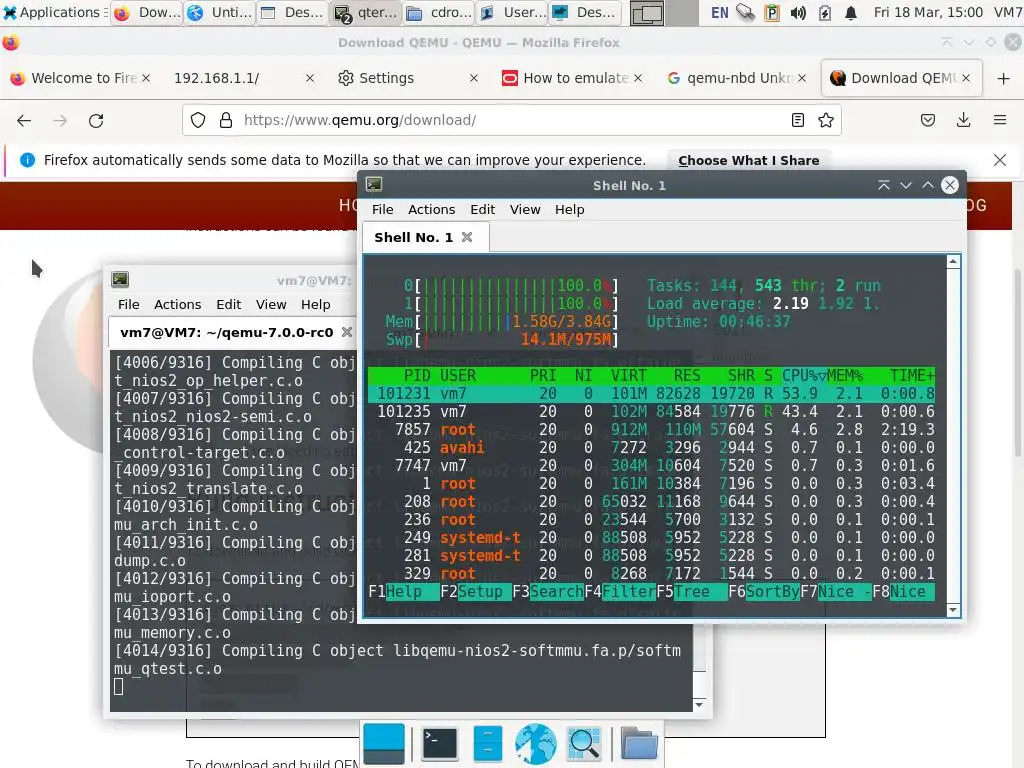Screen dimensions: 1024x768
Task: Open Actions menu in vm7@VM7 terminal
Action: point(177,304)
